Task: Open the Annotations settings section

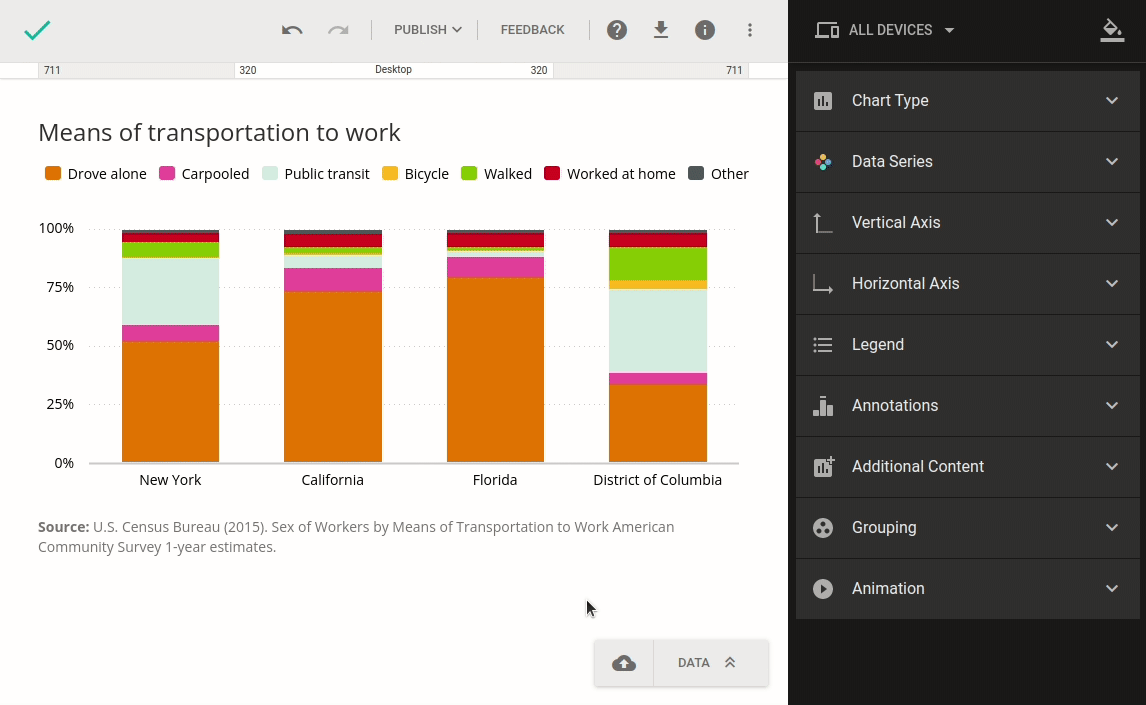Action: 967,406
